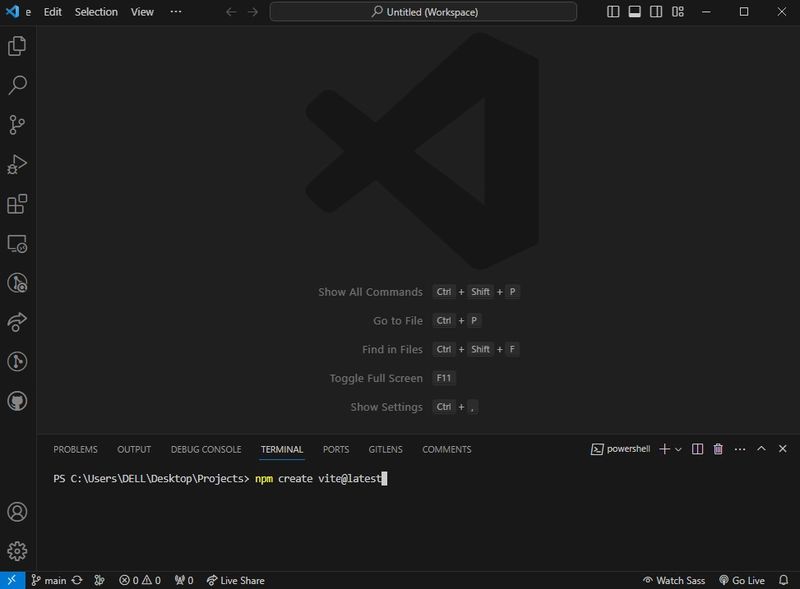Open the Manage settings gear
The width and height of the screenshot is (800, 589).
pos(17,551)
